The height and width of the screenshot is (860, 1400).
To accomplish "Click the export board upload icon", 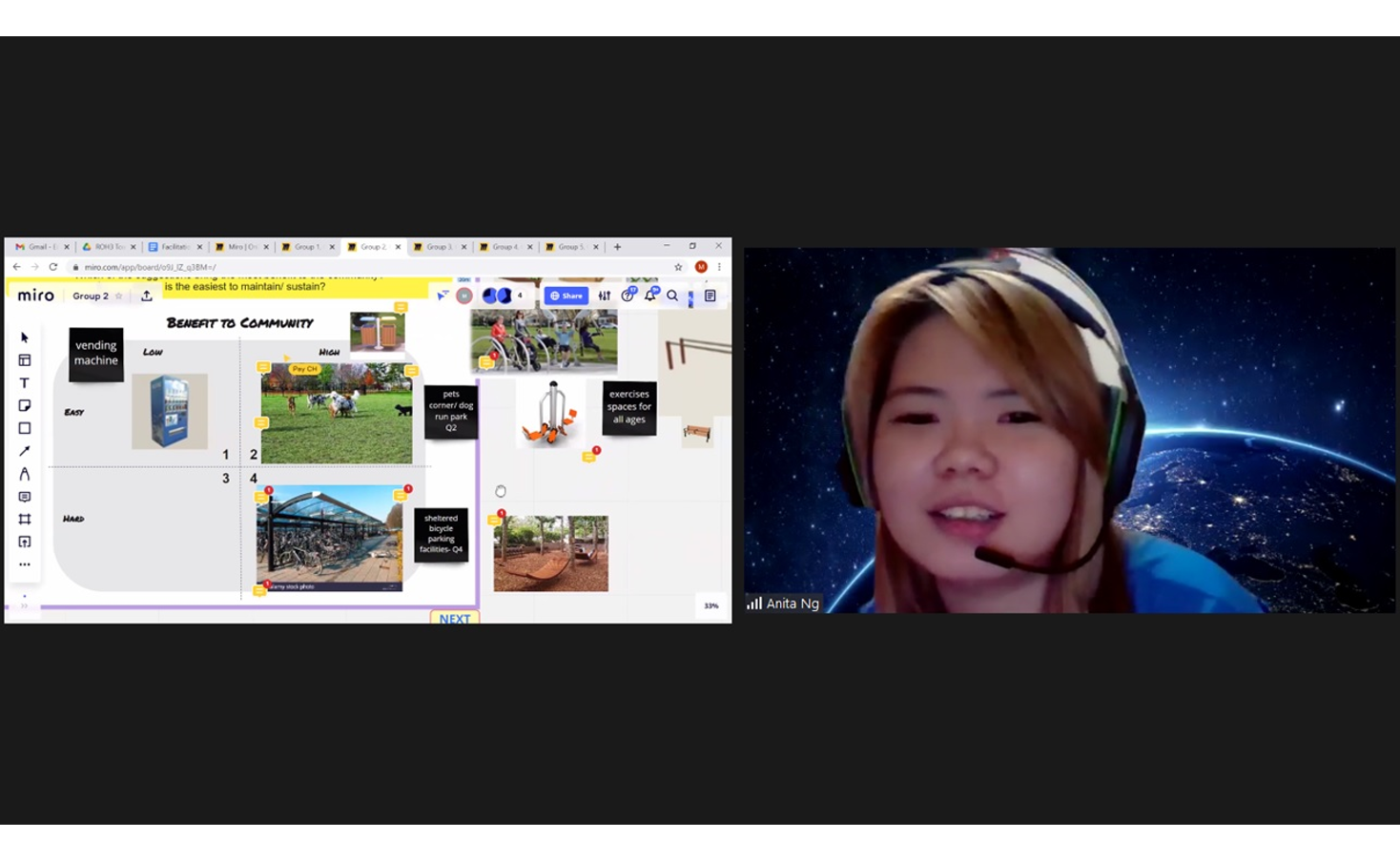I will (x=147, y=297).
